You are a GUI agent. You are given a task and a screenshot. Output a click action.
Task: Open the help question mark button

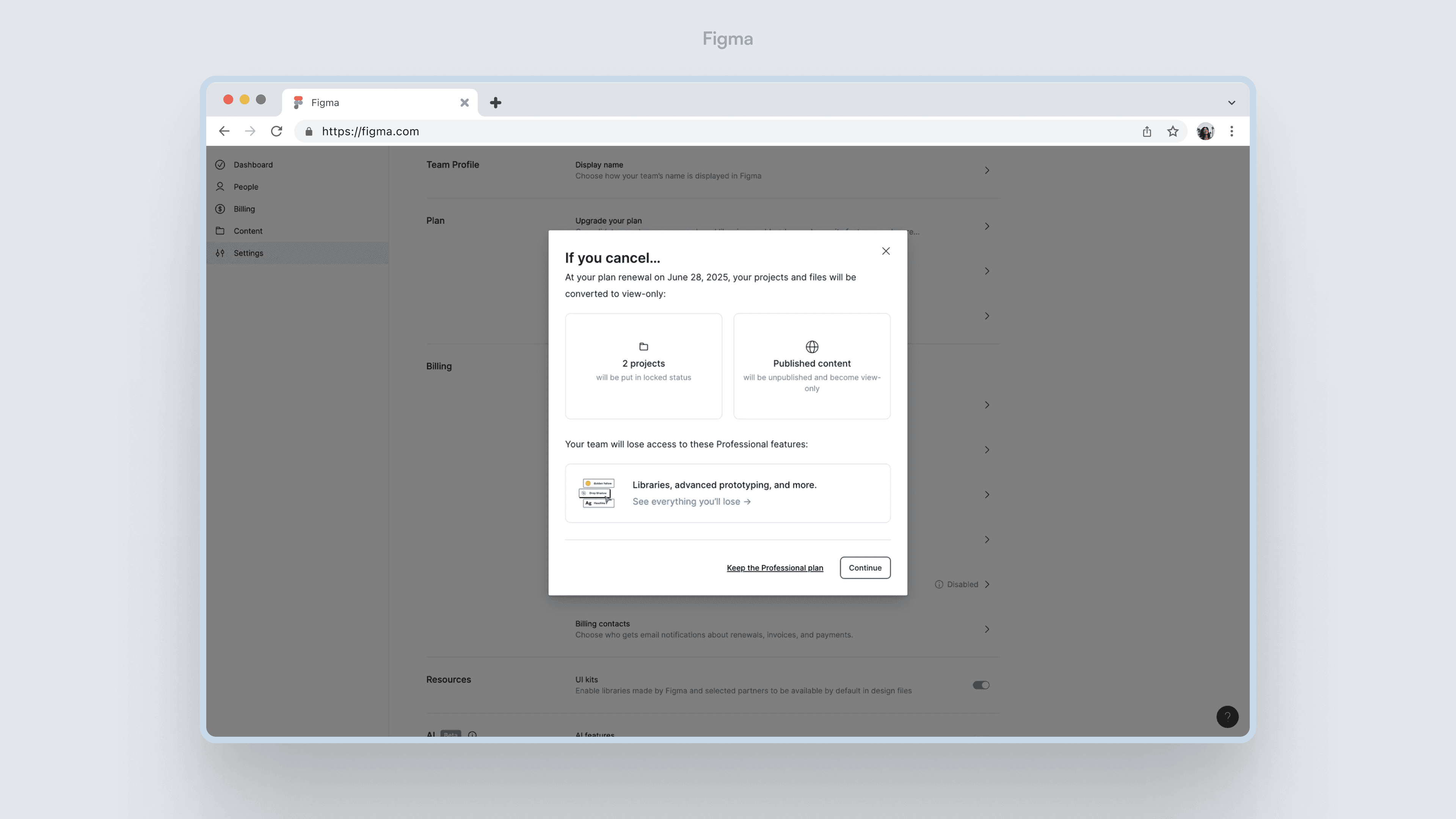1227,717
